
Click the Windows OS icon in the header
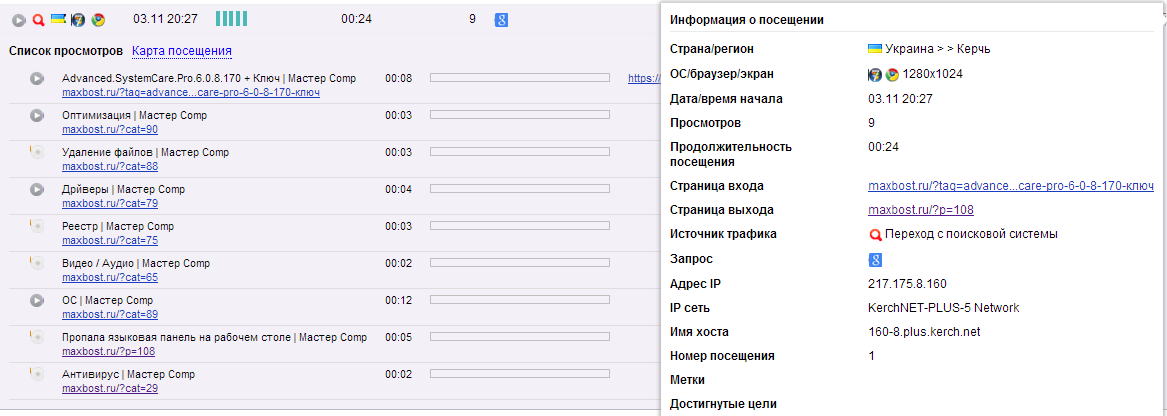pyautogui.click(x=77, y=20)
